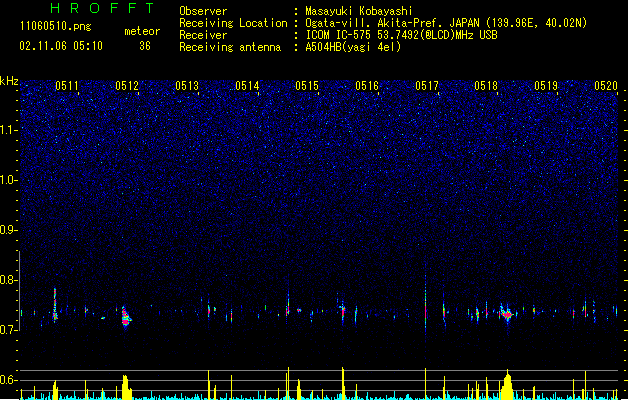The width and height of the screenshot is (629, 400).
Task: Click the 0517 time marker
Action: [x=427, y=86]
